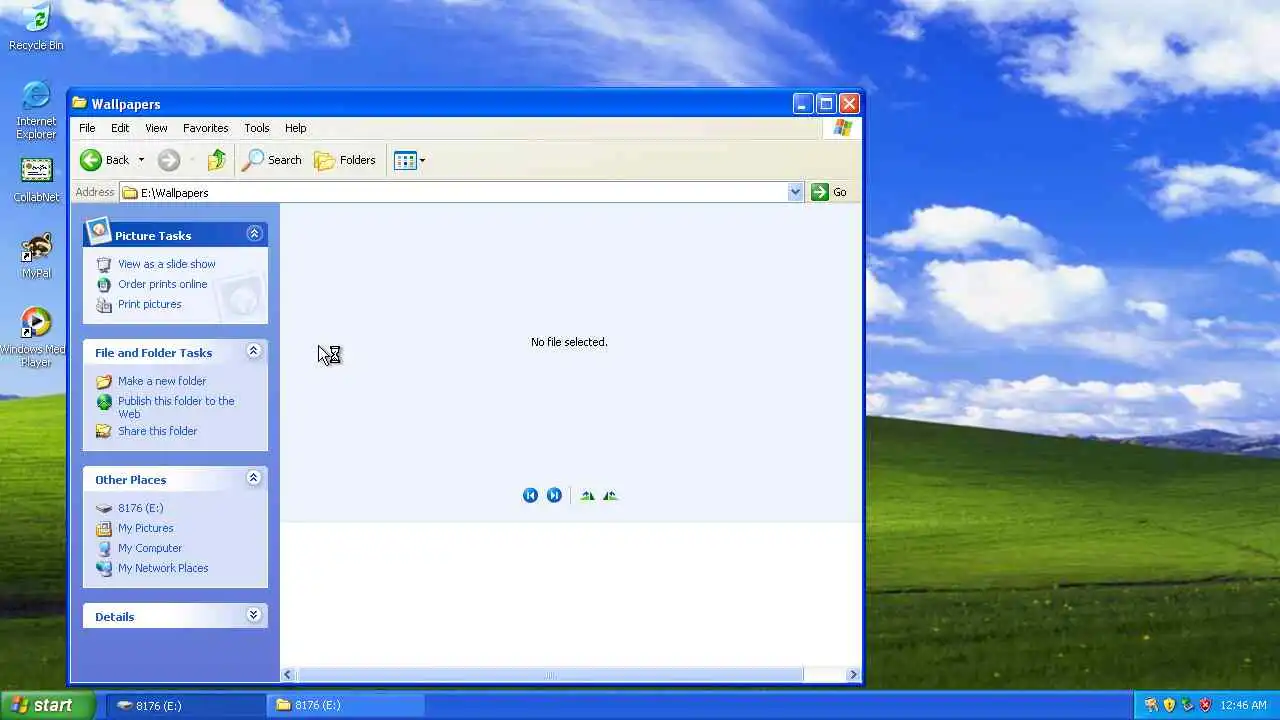The width and height of the screenshot is (1280, 720).
Task: Collapse the Picture Tasks panel
Action: (254, 234)
